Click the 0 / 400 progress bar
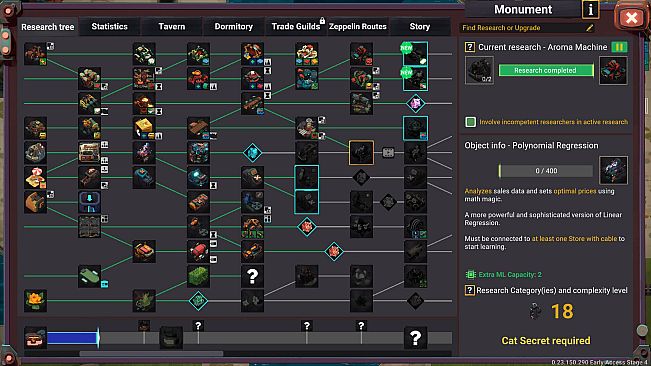The height and width of the screenshot is (366, 651). pos(546,171)
